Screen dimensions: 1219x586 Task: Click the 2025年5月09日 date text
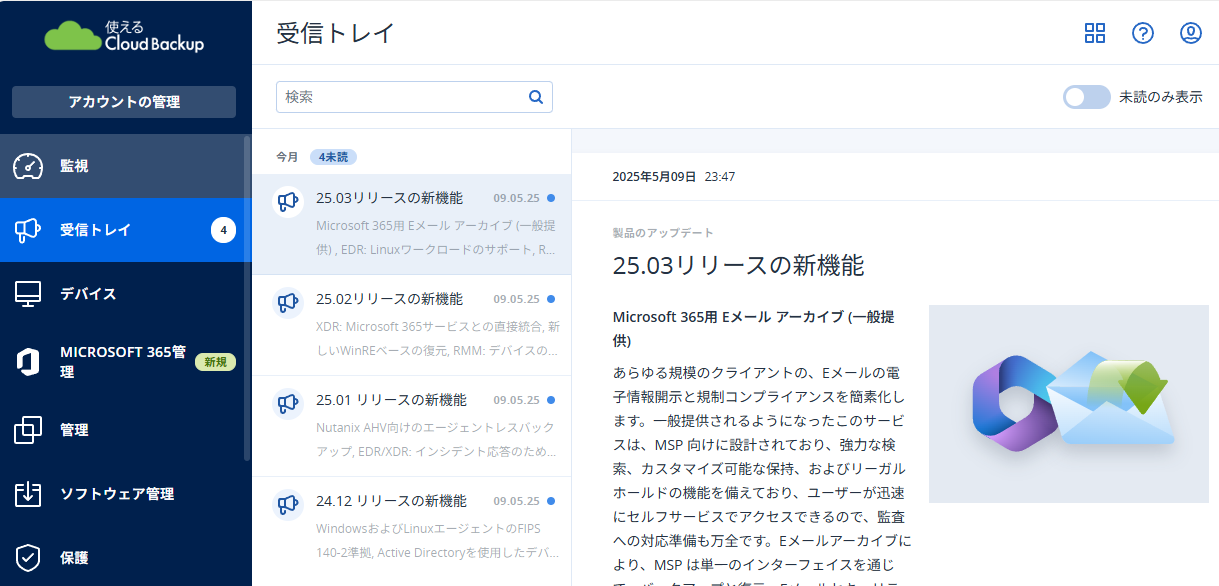coord(654,177)
